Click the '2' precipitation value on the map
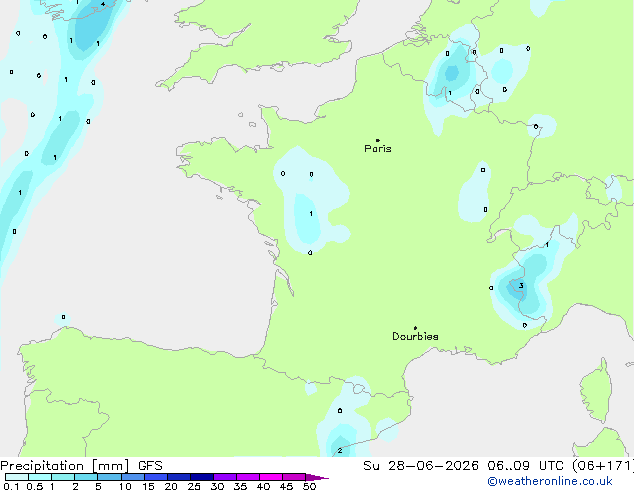 (340, 450)
